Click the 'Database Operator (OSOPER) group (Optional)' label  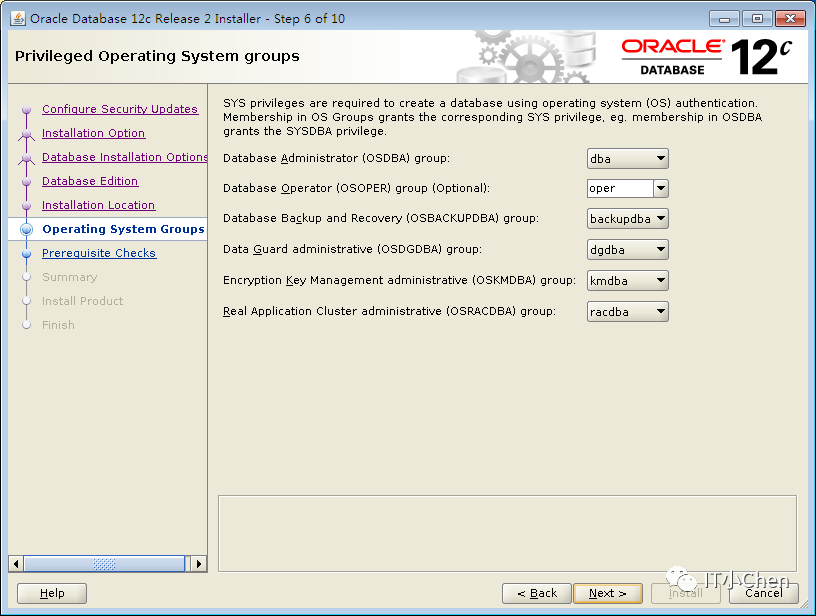tap(356, 188)
